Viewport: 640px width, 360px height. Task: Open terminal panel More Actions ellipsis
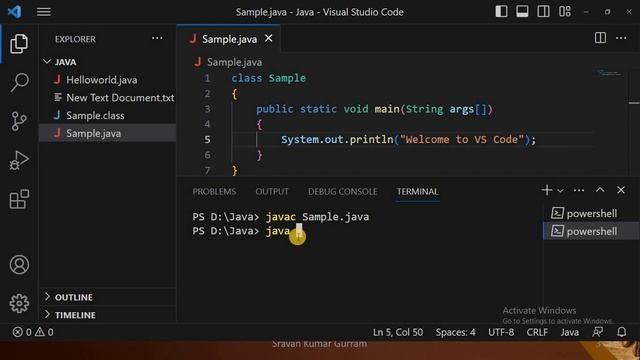point(579,190)
